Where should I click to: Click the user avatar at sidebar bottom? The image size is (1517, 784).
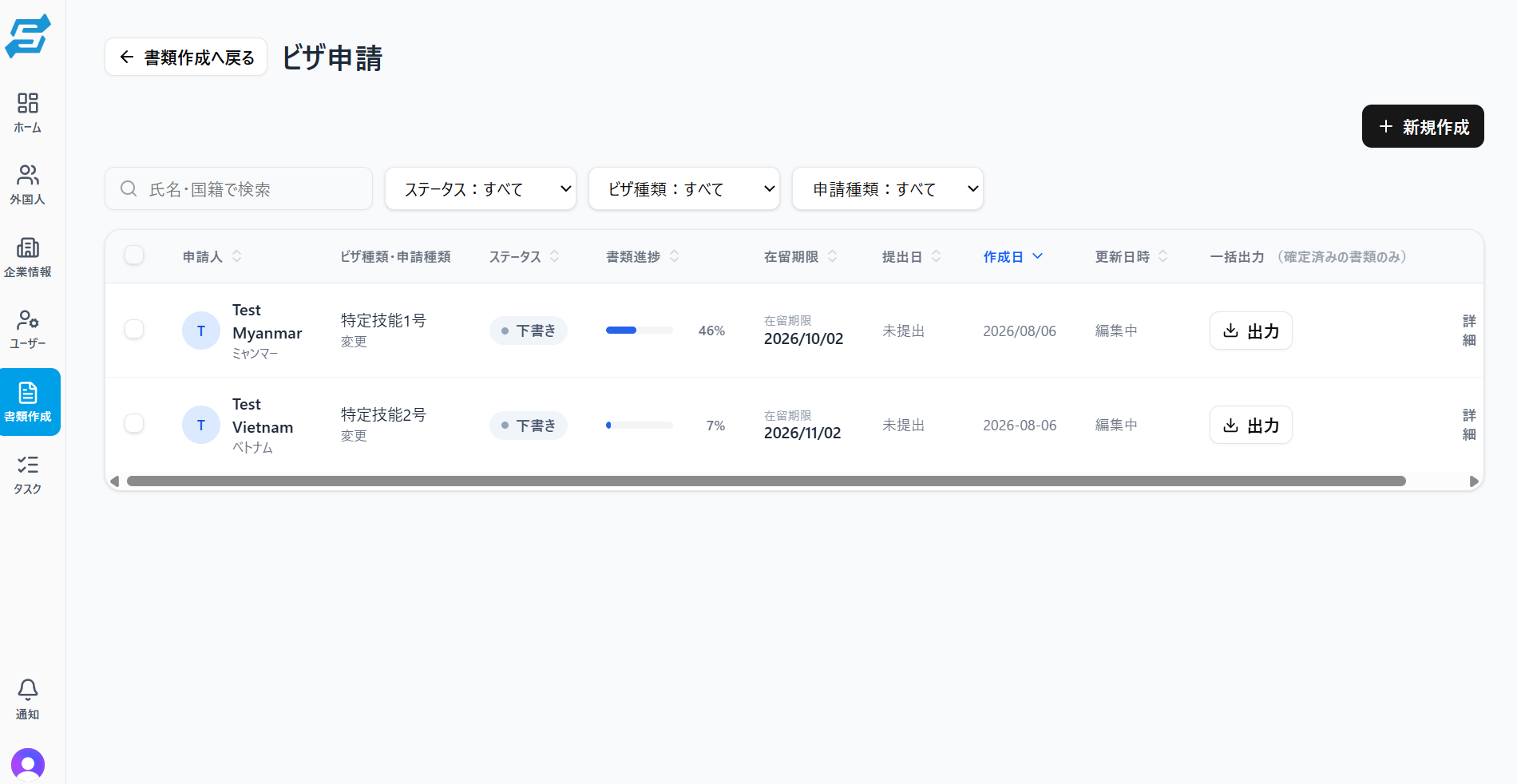(x=28, y=765)
